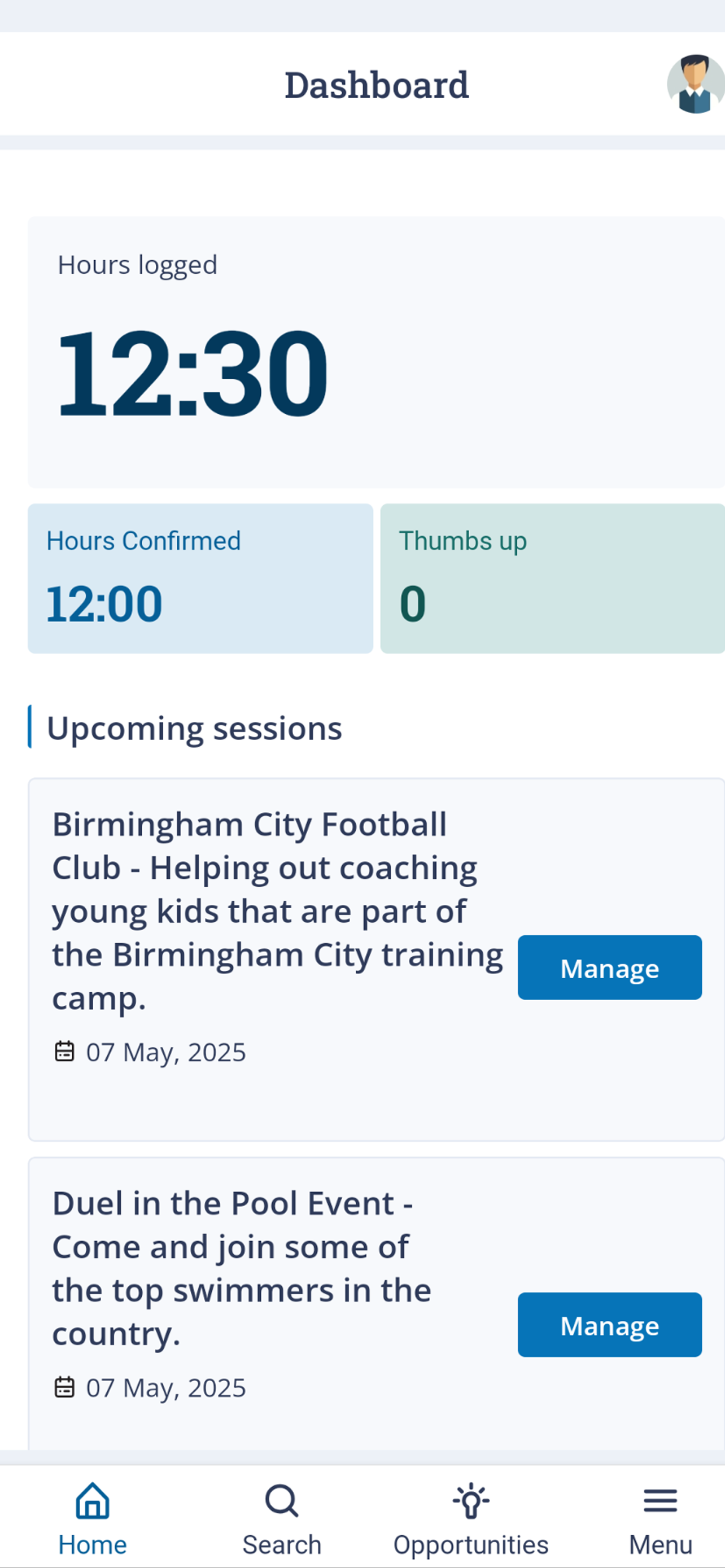Manage the Birmingham City Football Club session
The height and width of the screenshot is (1568, 725).
click(609, 967)
